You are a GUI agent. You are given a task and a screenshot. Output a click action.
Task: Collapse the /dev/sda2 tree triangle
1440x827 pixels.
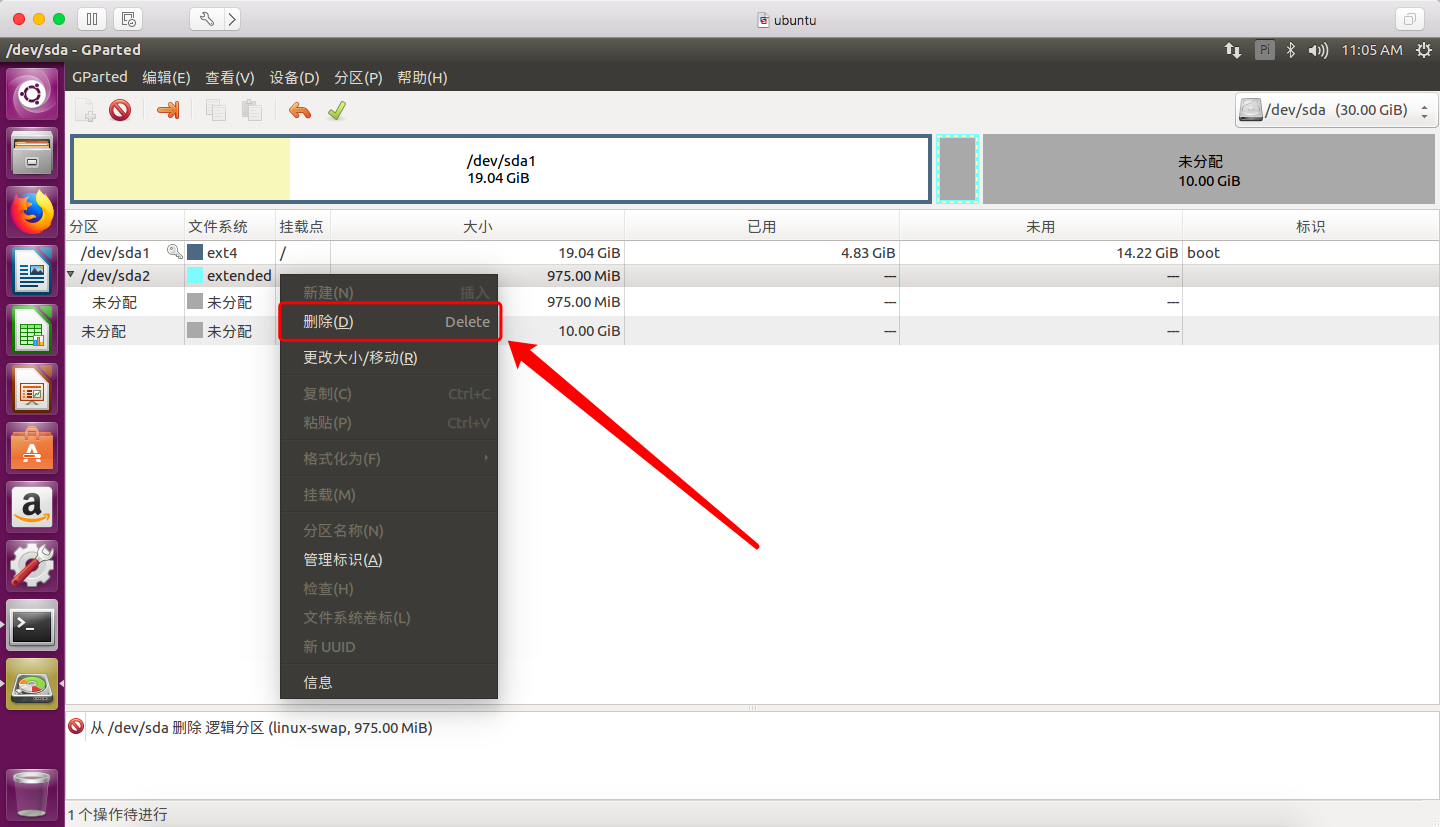pyautogui.click(x=71, y=275)
